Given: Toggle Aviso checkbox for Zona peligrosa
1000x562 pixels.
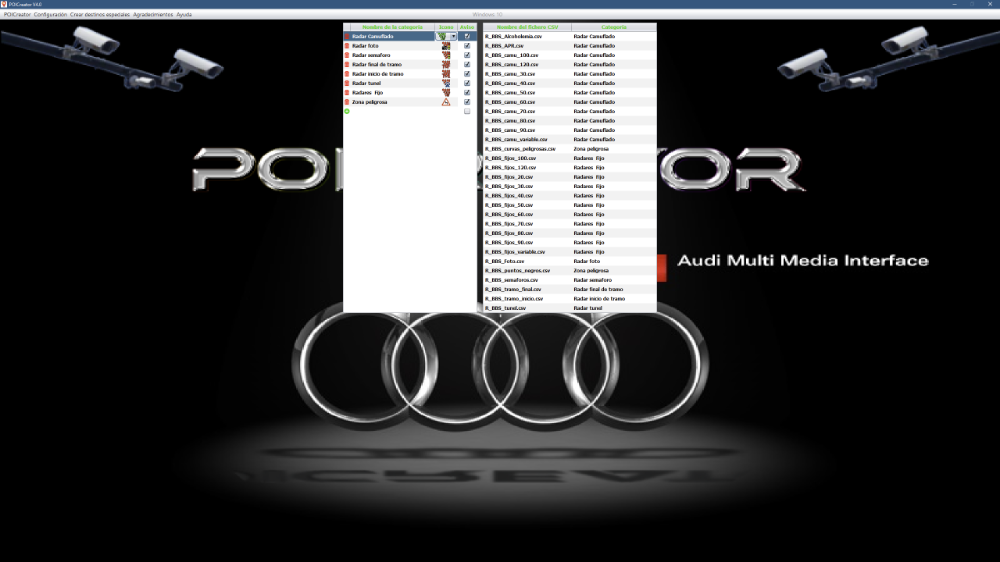Looking at the screenshot, I should tap(467, 102).
